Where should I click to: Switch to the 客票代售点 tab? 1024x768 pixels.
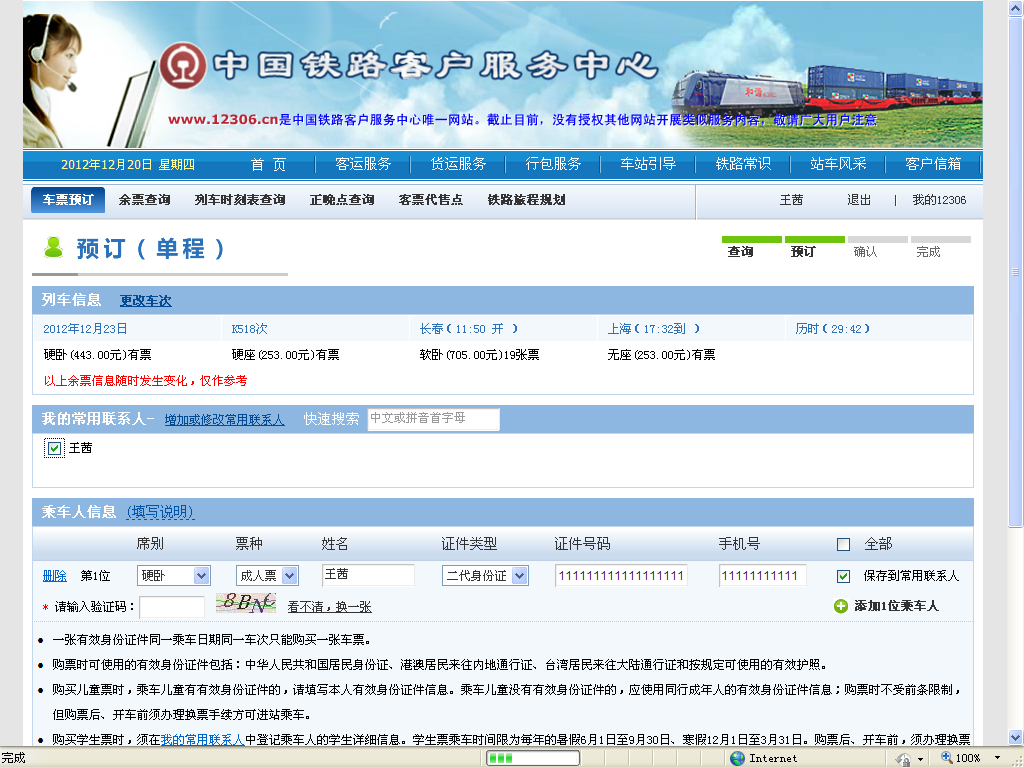(430, 200)
